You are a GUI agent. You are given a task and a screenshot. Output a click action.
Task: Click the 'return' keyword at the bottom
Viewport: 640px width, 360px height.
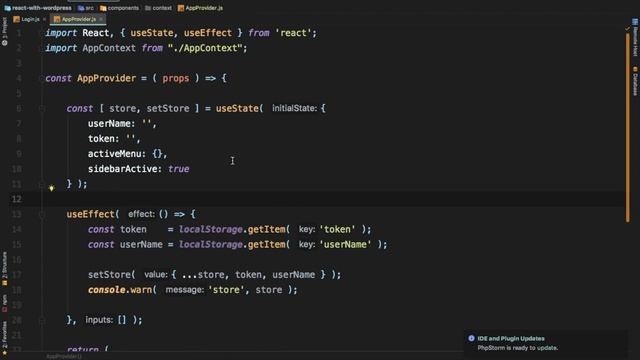82,349
